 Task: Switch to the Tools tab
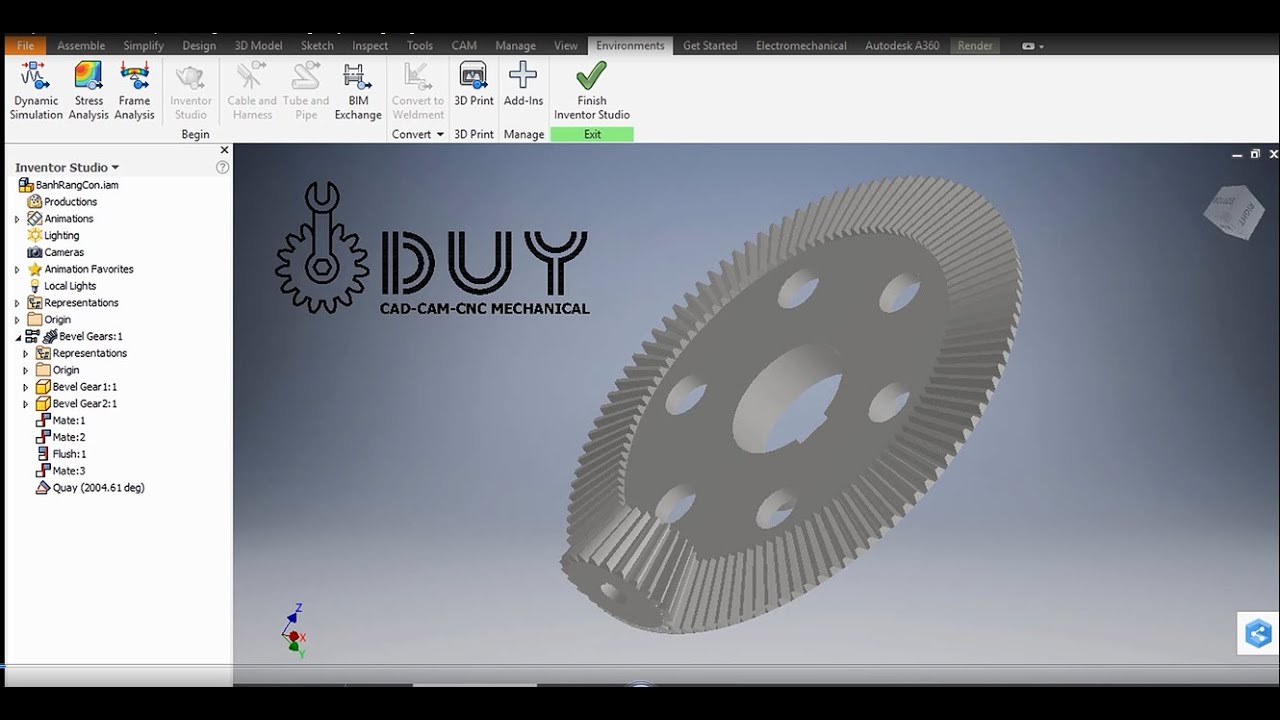click(420, 45)
